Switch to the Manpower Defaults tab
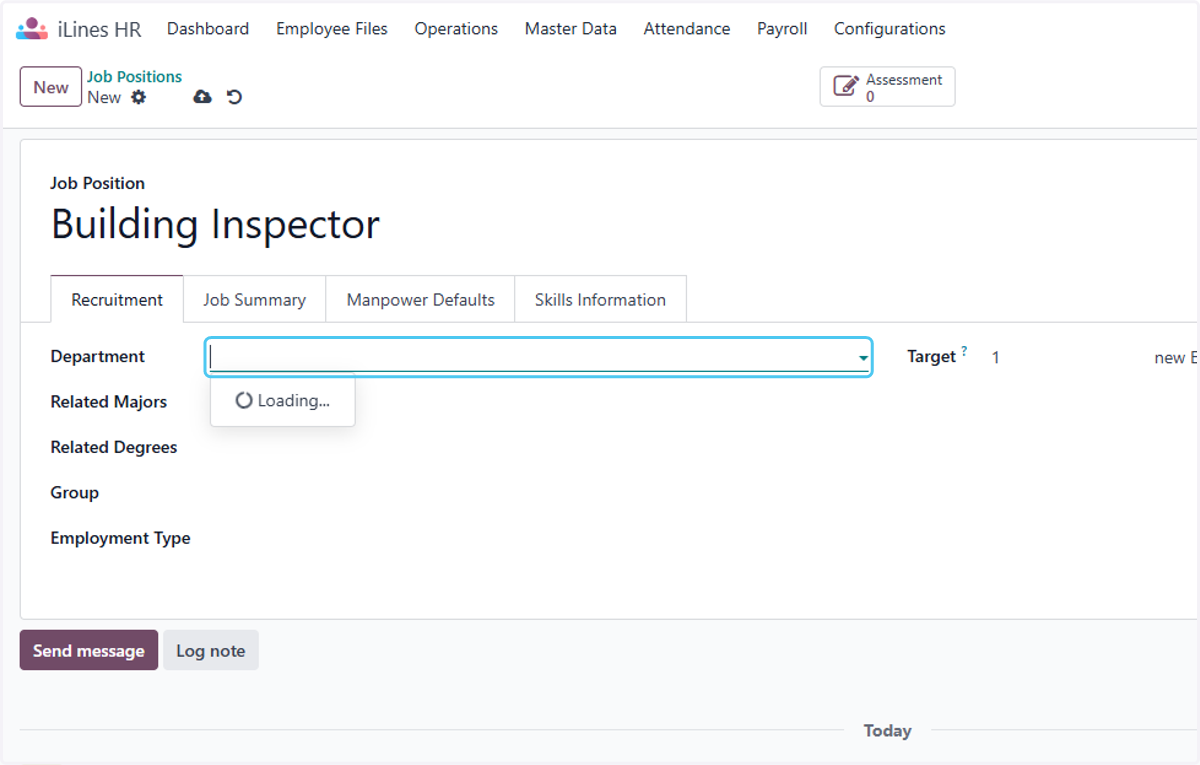The image size is (1200, 765). (x=421, y=299)
